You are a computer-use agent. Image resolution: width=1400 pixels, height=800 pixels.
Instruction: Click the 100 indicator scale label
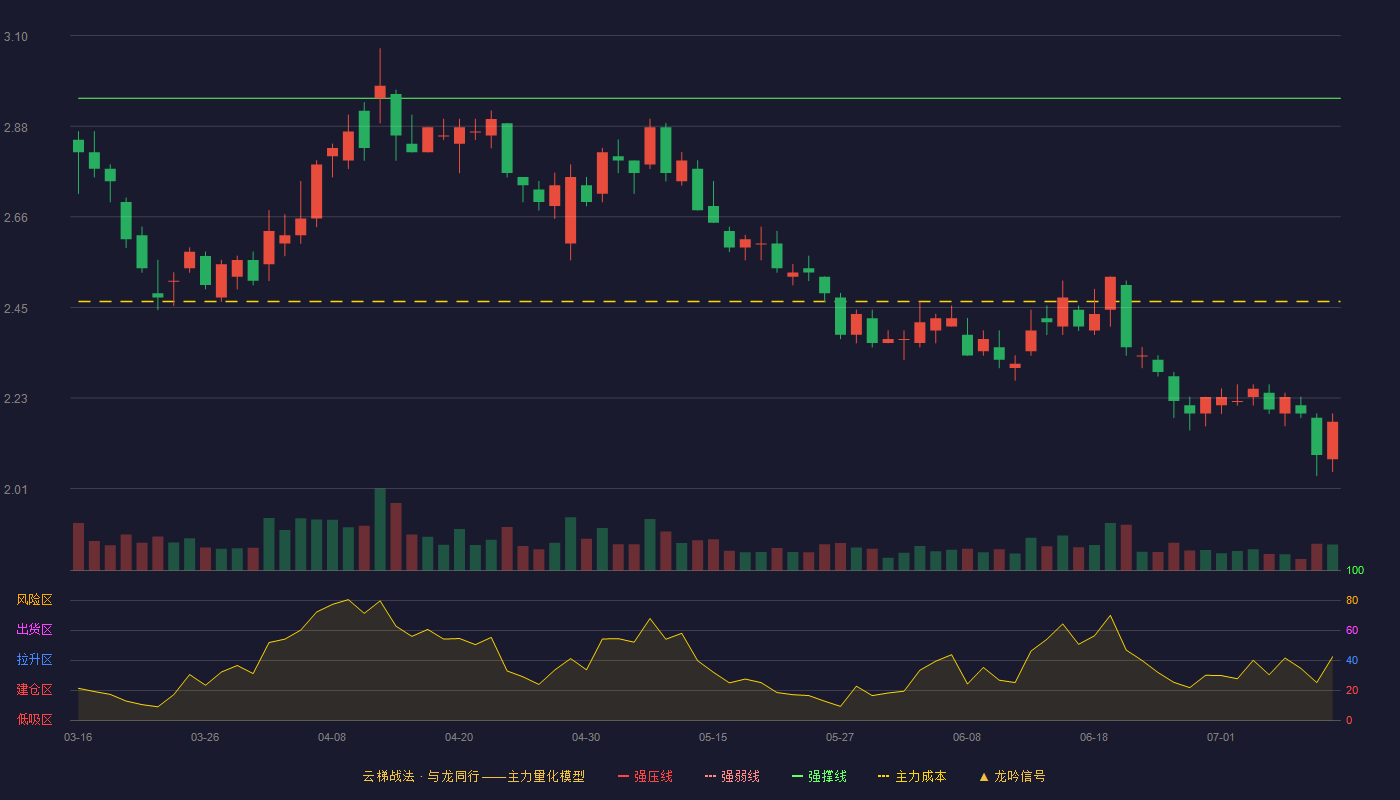coord(1355,571)
